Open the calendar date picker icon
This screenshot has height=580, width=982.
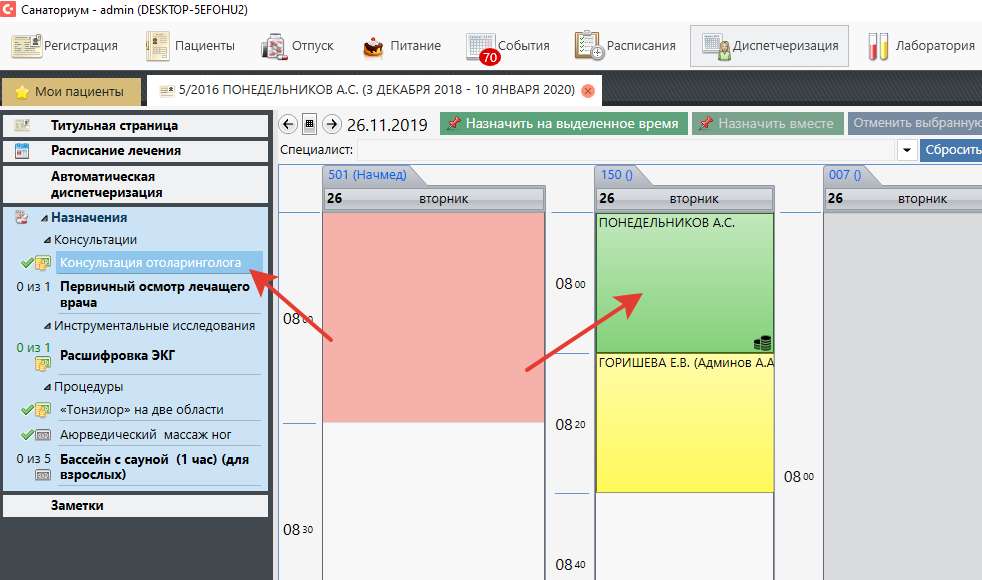pos(310,124)
